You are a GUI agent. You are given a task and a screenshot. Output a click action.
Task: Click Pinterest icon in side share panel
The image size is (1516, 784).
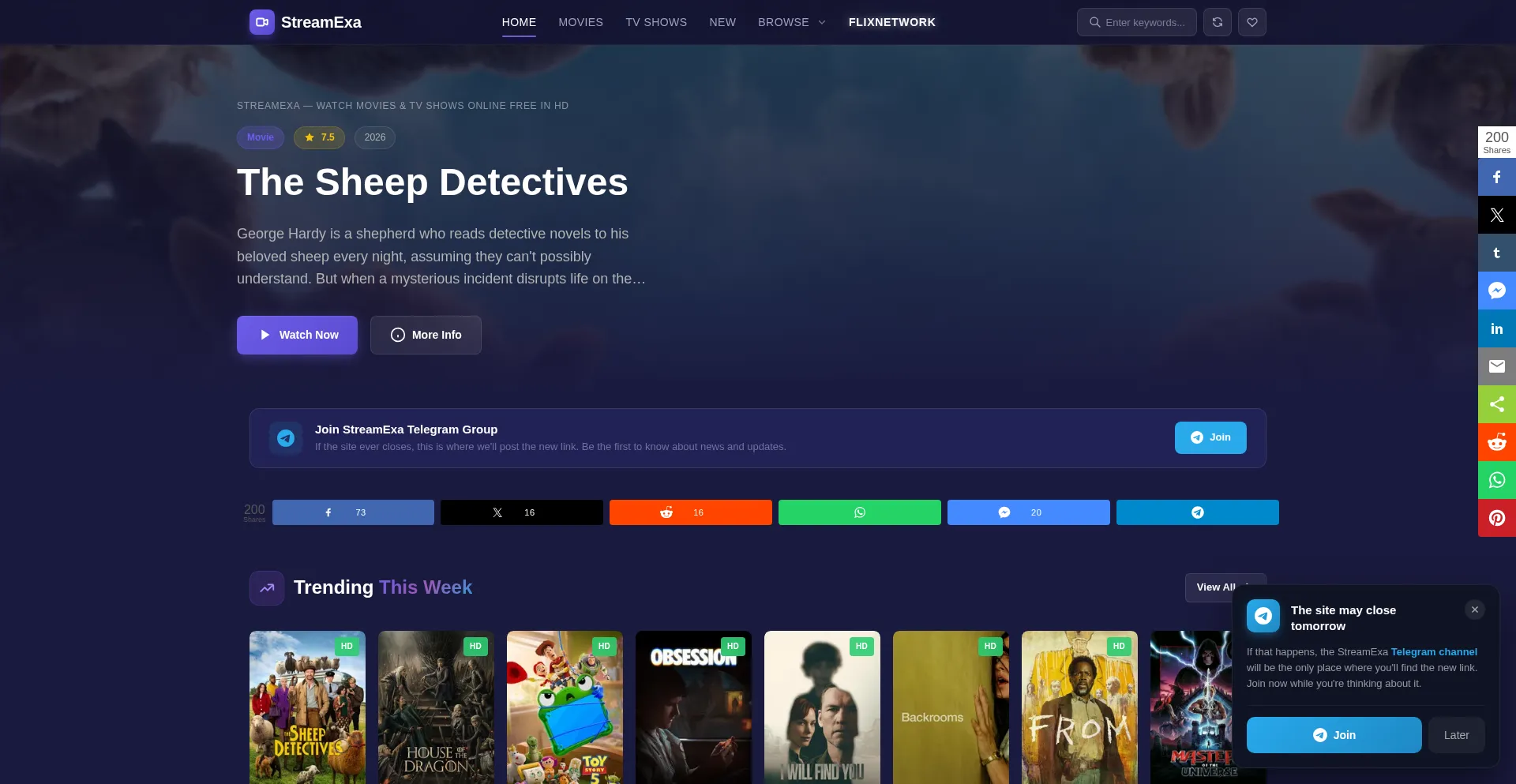pyautogui.click(x=1497, y=518)
